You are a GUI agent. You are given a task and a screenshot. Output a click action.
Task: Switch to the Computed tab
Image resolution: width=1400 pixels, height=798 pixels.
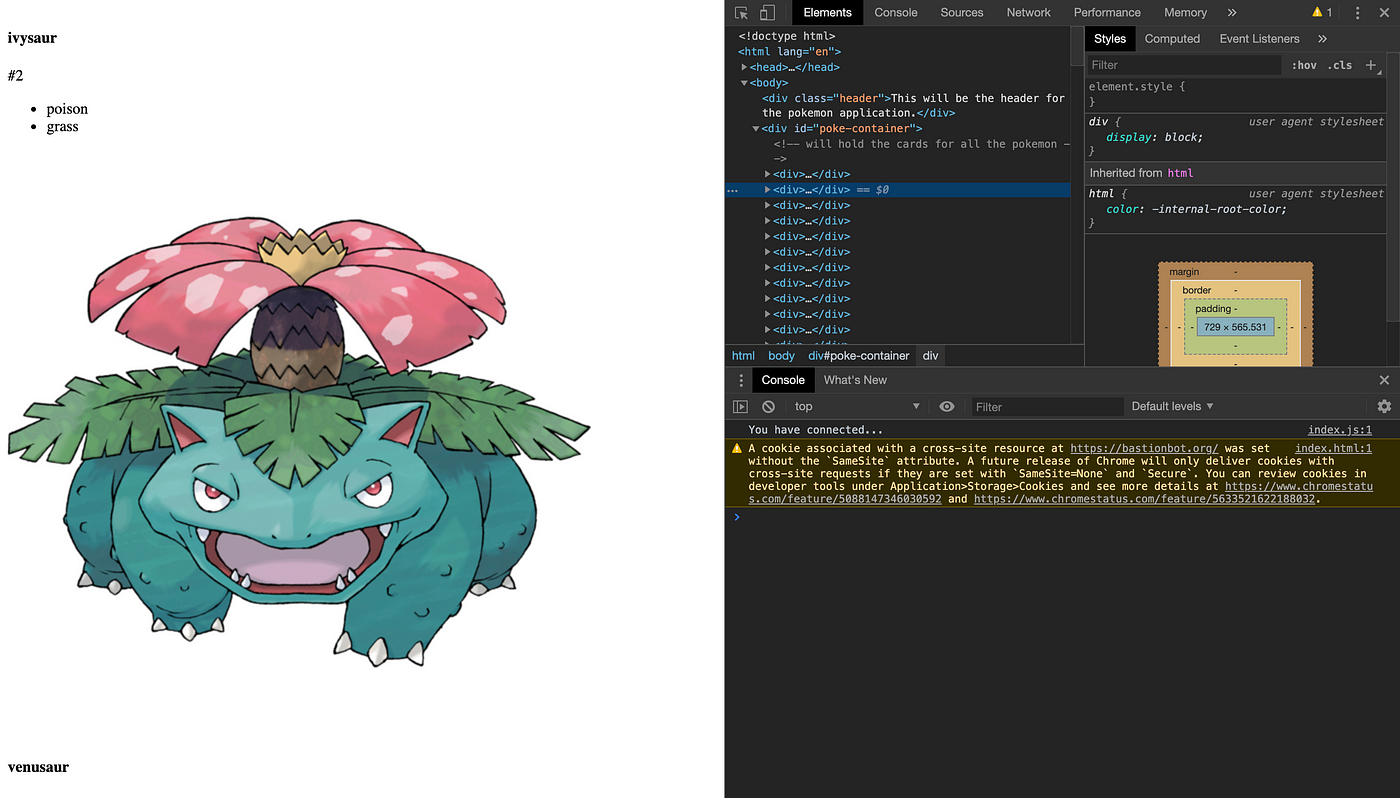(1172, 39)
